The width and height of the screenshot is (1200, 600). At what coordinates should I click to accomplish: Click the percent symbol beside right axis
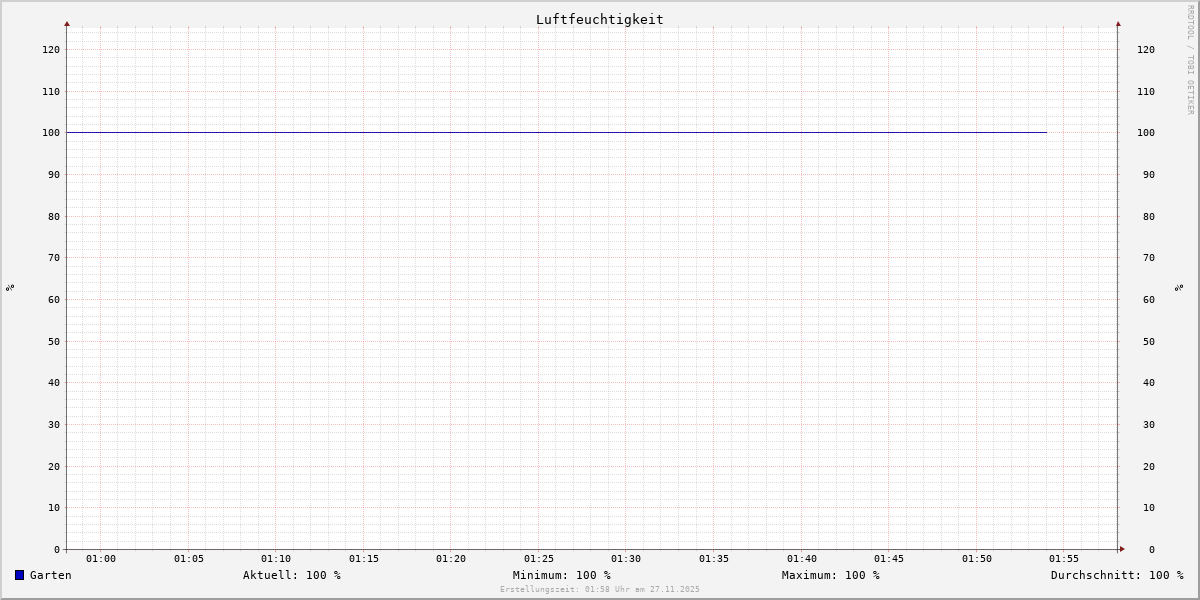(1179, 287)
